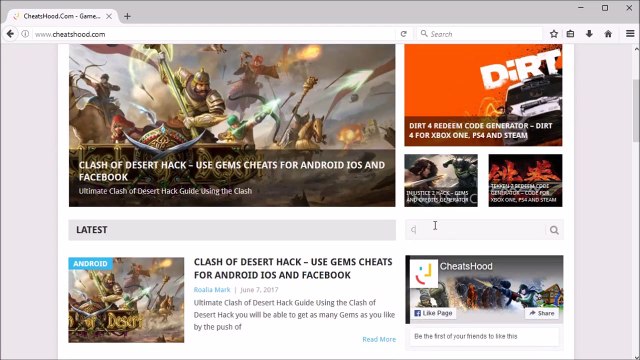Maximize the browser window

click(x=605, y=8)
